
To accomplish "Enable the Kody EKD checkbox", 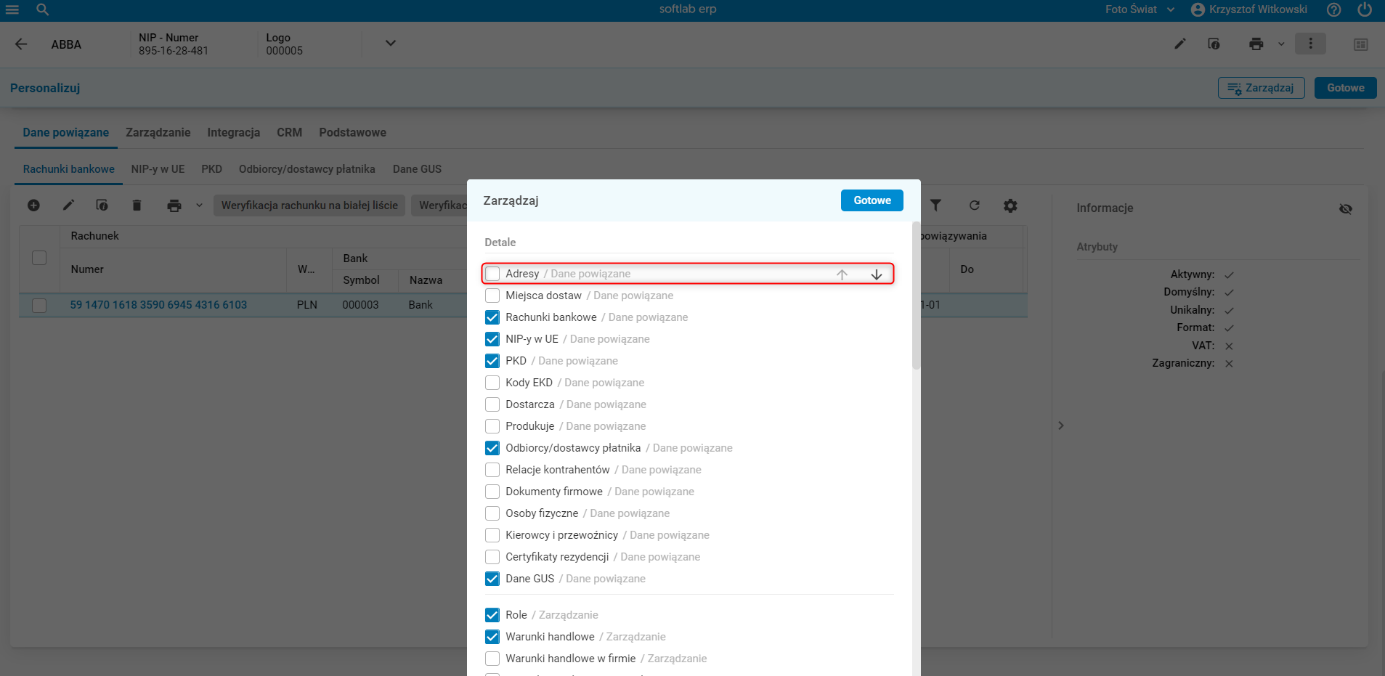I will 492,382.
